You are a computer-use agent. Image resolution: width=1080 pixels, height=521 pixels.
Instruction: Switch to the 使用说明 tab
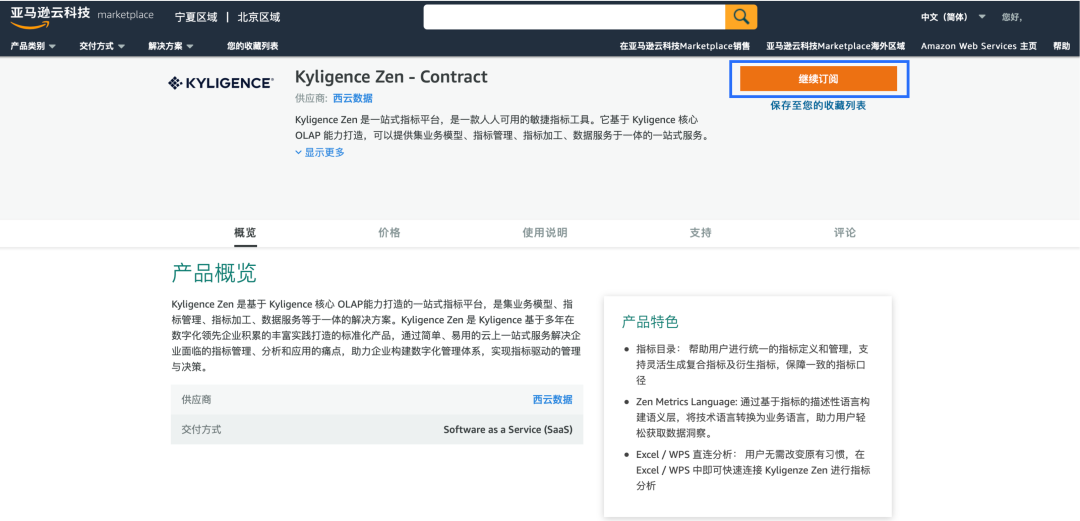tap(545, 232)
